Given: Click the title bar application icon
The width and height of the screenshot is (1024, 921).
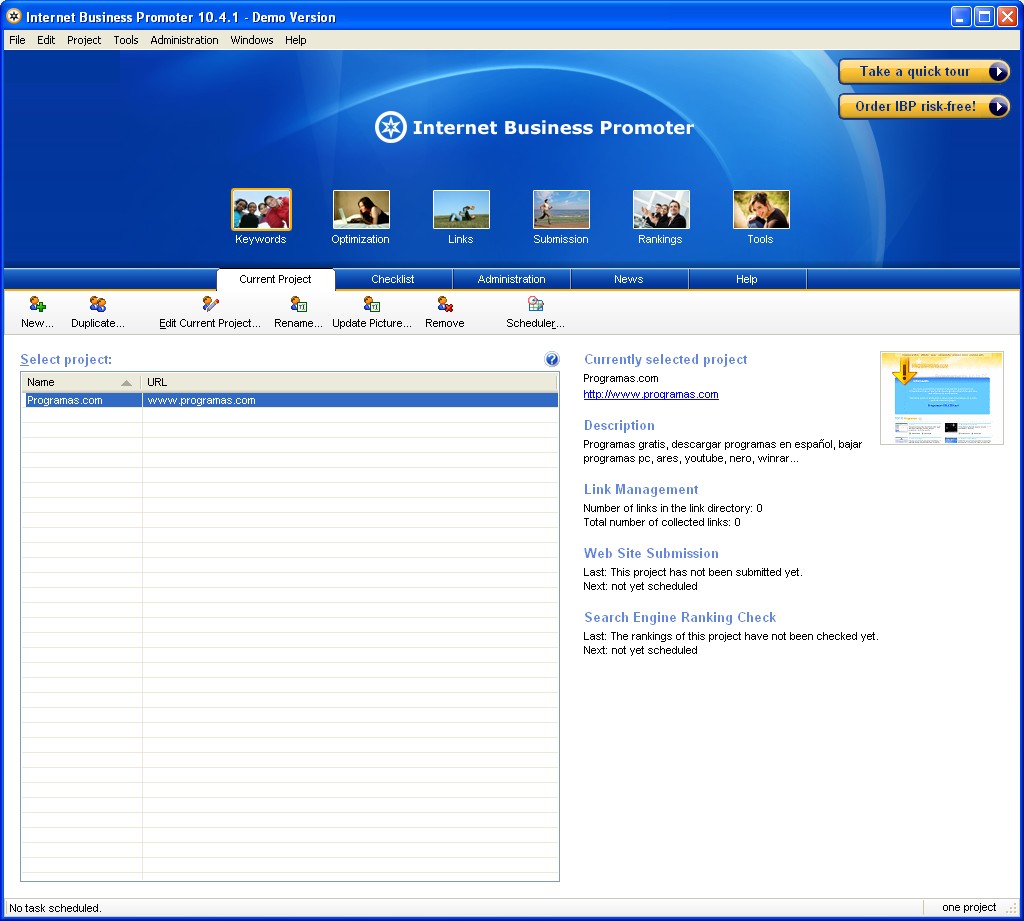Looking at the screenshot, I should coord(14,16).
